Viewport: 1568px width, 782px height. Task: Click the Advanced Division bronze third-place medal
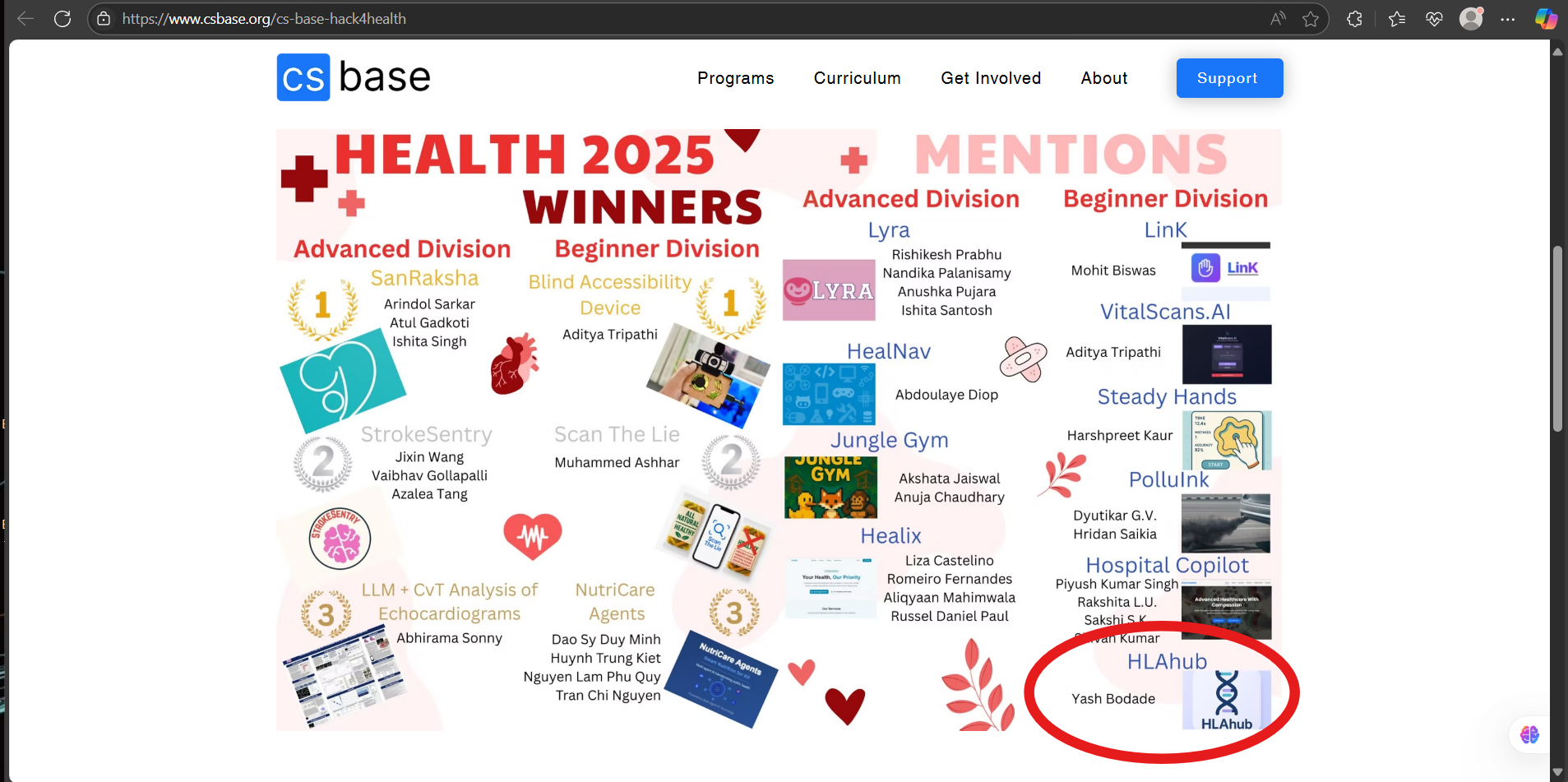pyautogui.click(x=326, y=613)
